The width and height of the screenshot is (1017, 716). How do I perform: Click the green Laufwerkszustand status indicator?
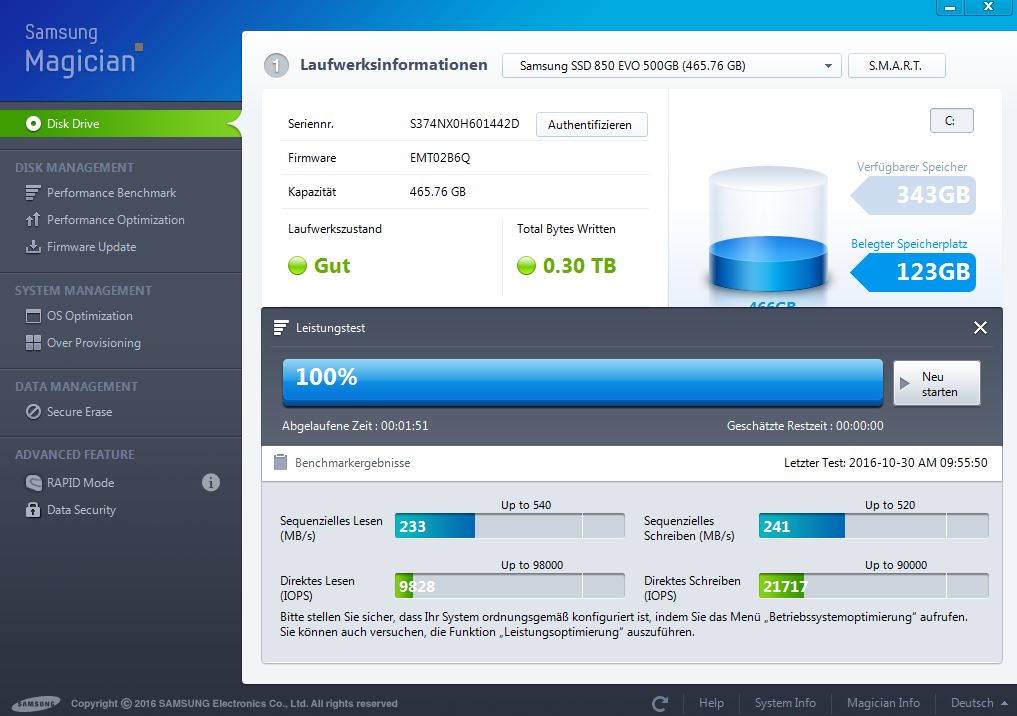point(297,265)
